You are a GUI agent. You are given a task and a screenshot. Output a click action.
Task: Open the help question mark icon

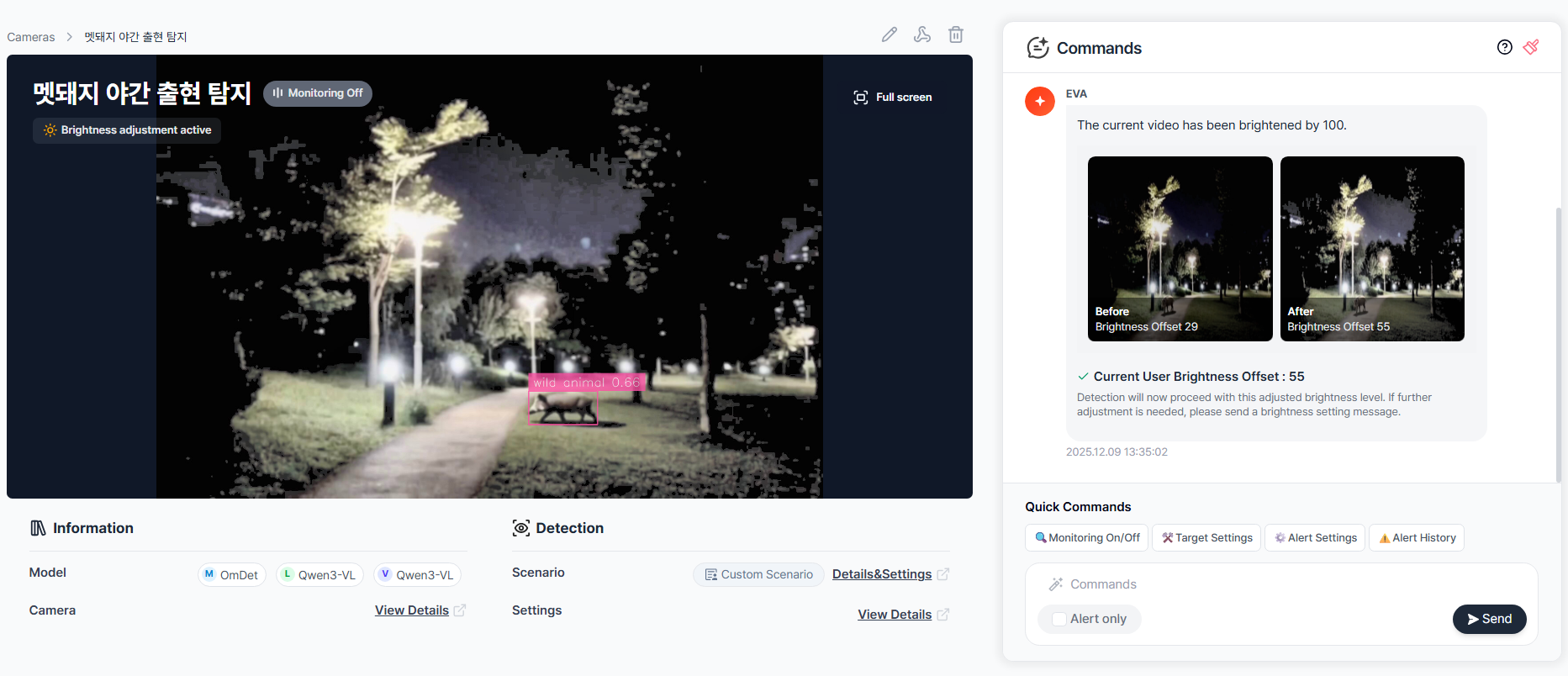coord(1504,47)
